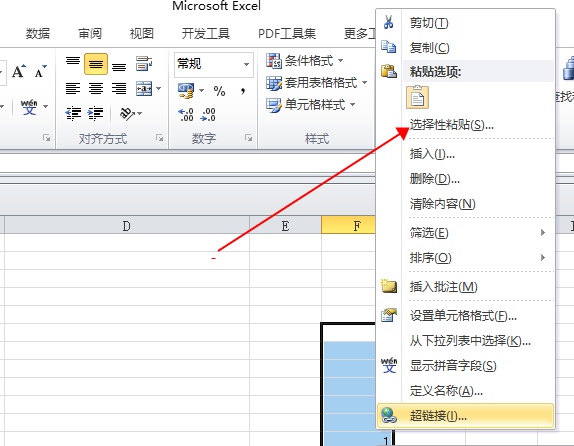The width and height of the screenshot is (574, 446).
Task: Apply percent style
Action: [x=219, y=91]
